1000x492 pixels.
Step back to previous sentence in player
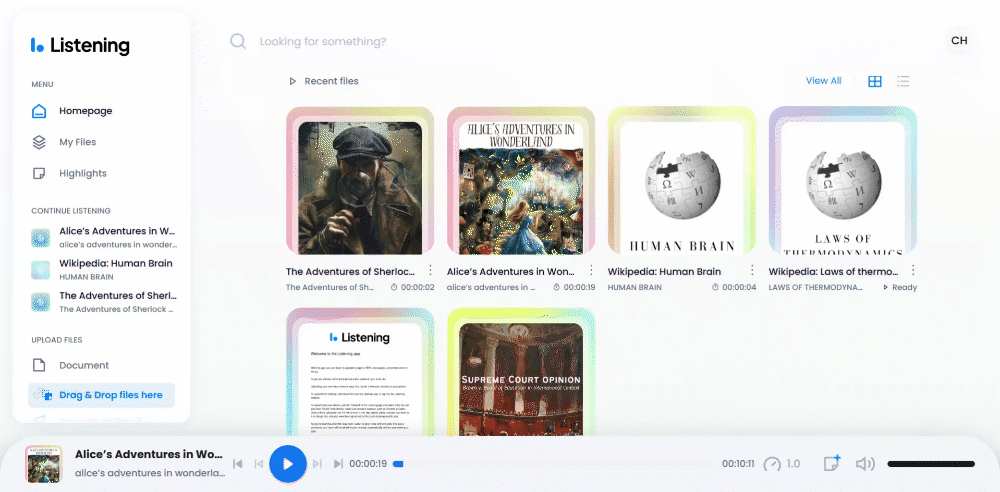point(258,464)
